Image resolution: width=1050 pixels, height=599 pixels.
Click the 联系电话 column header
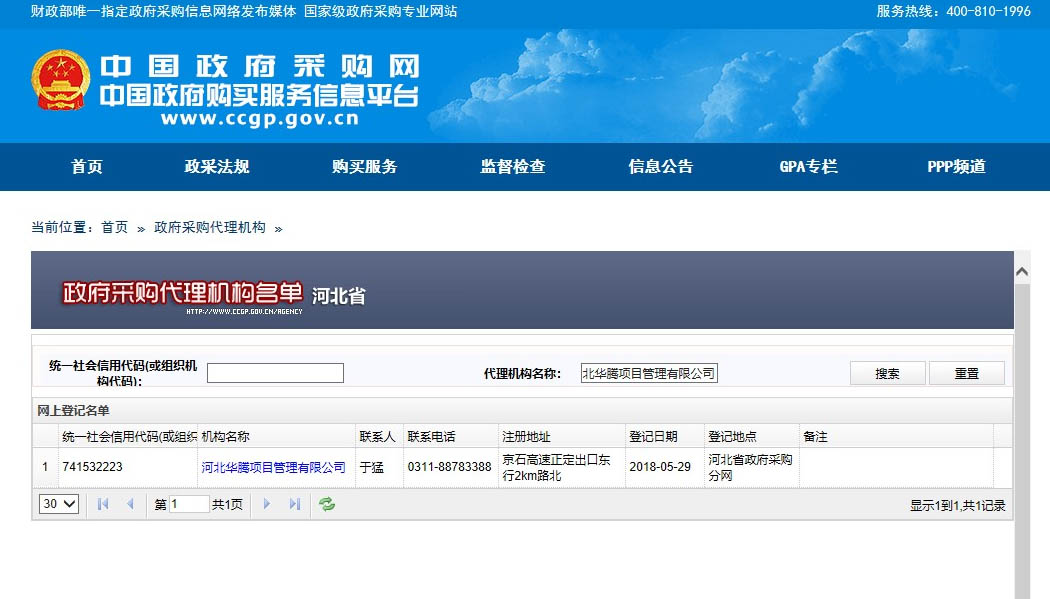coord(451,436)
